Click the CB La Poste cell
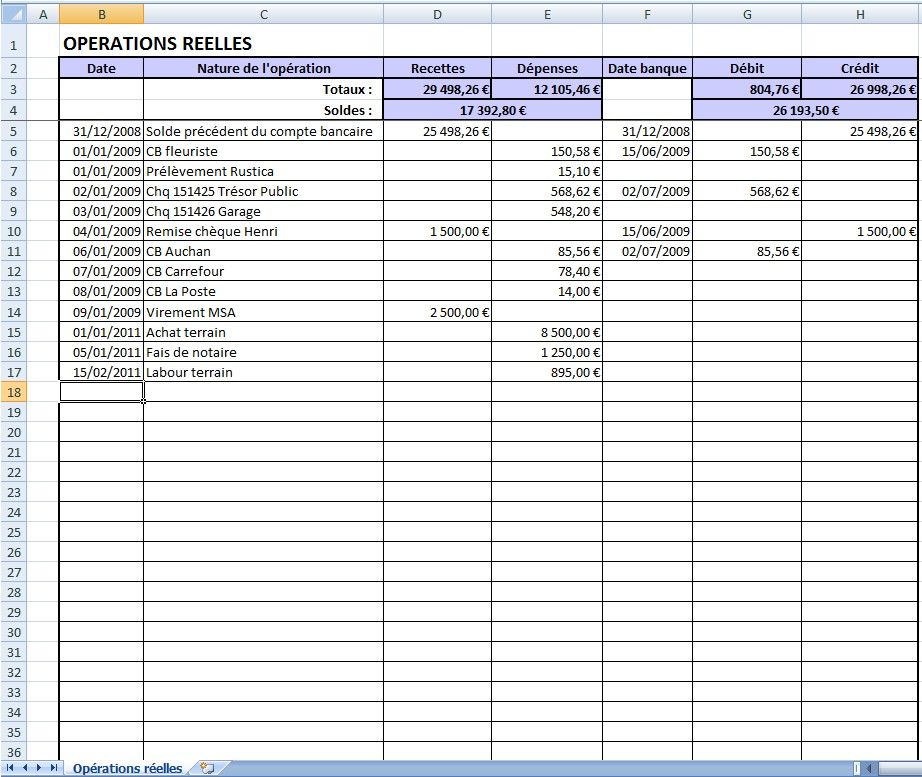922x777 pixels. pyautogui.click(x=263, y=291)
